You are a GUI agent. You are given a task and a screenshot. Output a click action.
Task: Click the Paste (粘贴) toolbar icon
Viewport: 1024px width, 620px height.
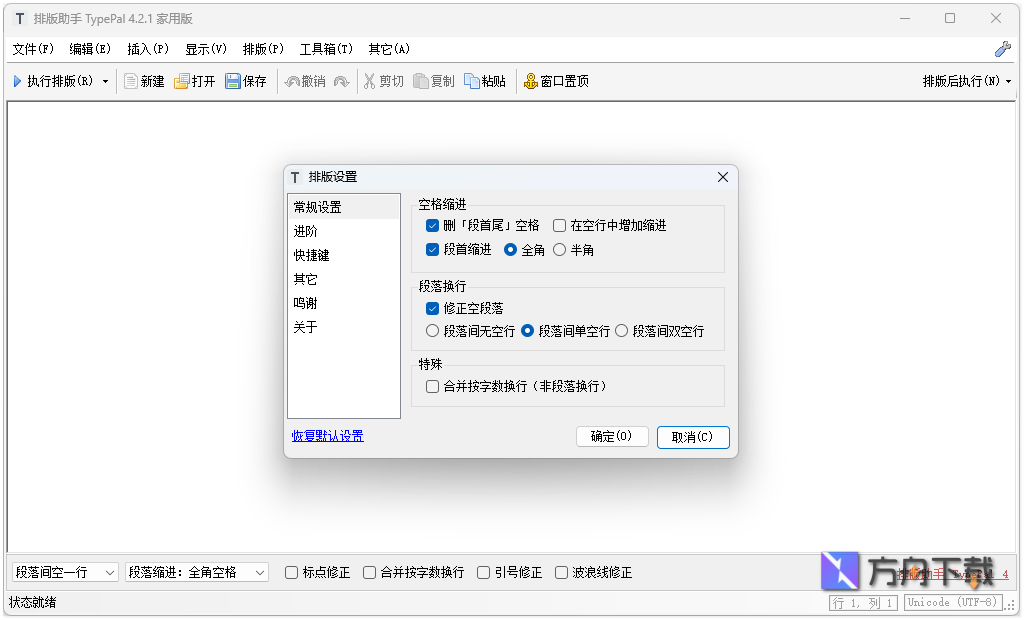pos(472,82)
